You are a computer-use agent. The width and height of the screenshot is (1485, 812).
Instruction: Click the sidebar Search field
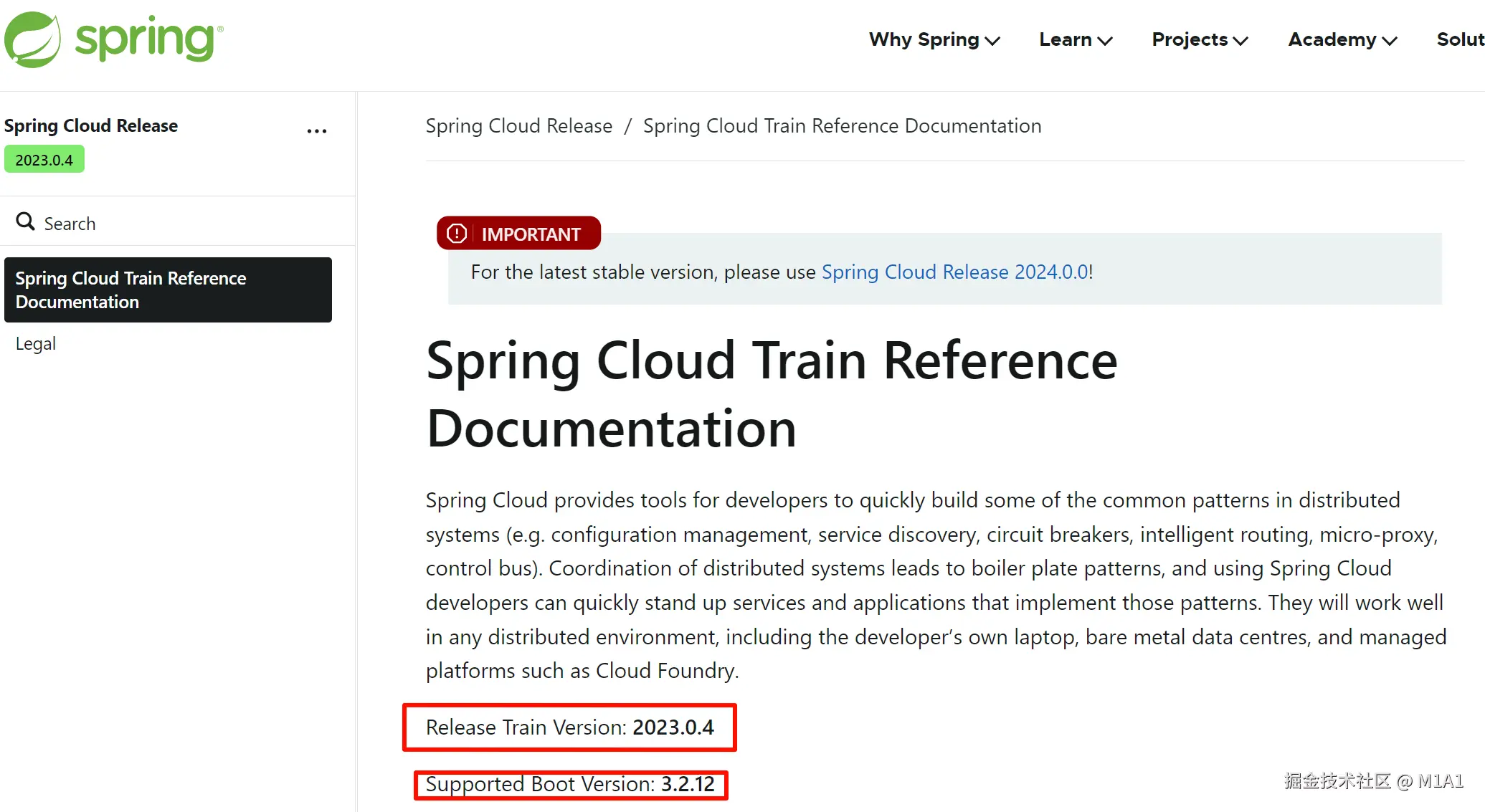click(x=70, y=224)
